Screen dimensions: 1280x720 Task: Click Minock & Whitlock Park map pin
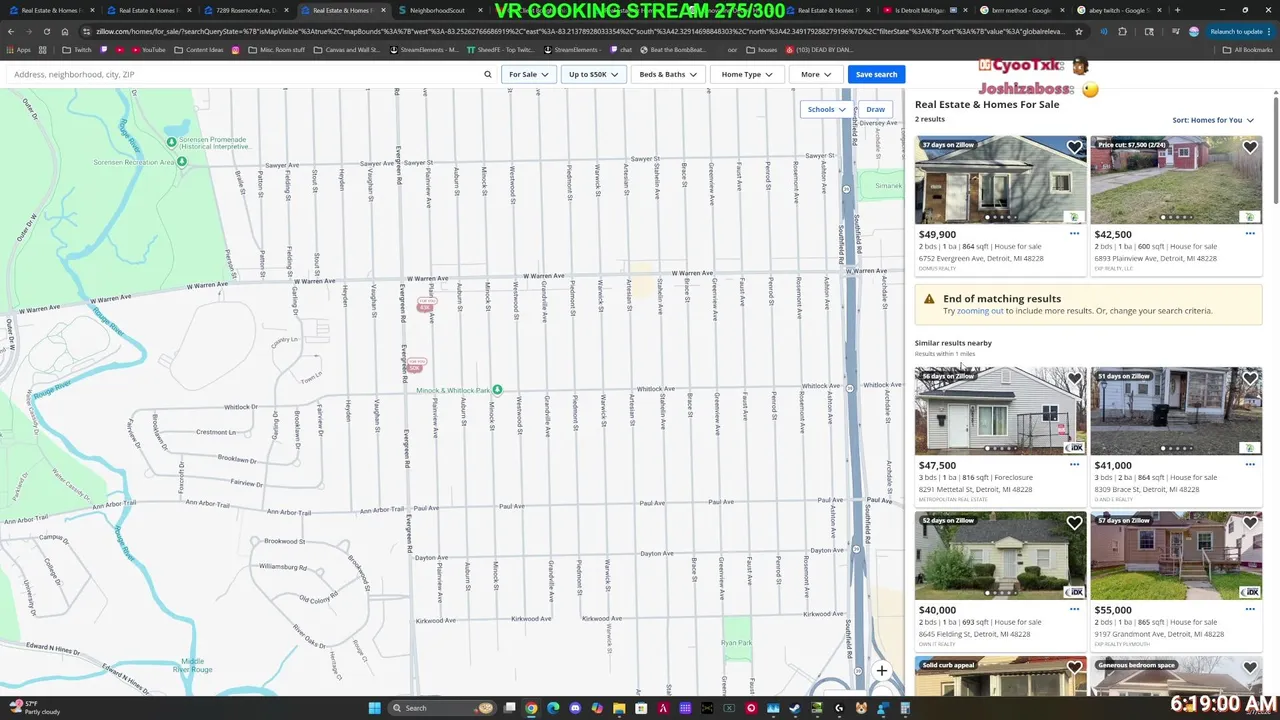point(497,389)
